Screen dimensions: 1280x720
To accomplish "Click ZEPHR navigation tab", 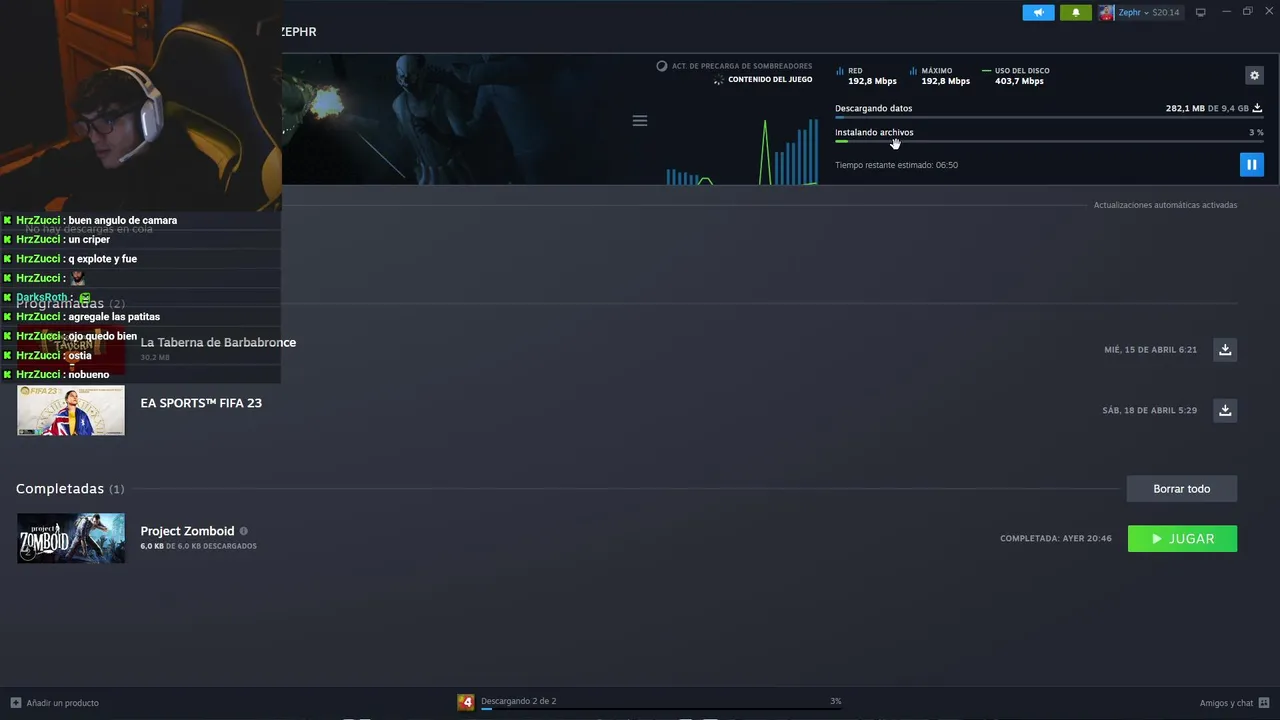I will tap(299, 32).
